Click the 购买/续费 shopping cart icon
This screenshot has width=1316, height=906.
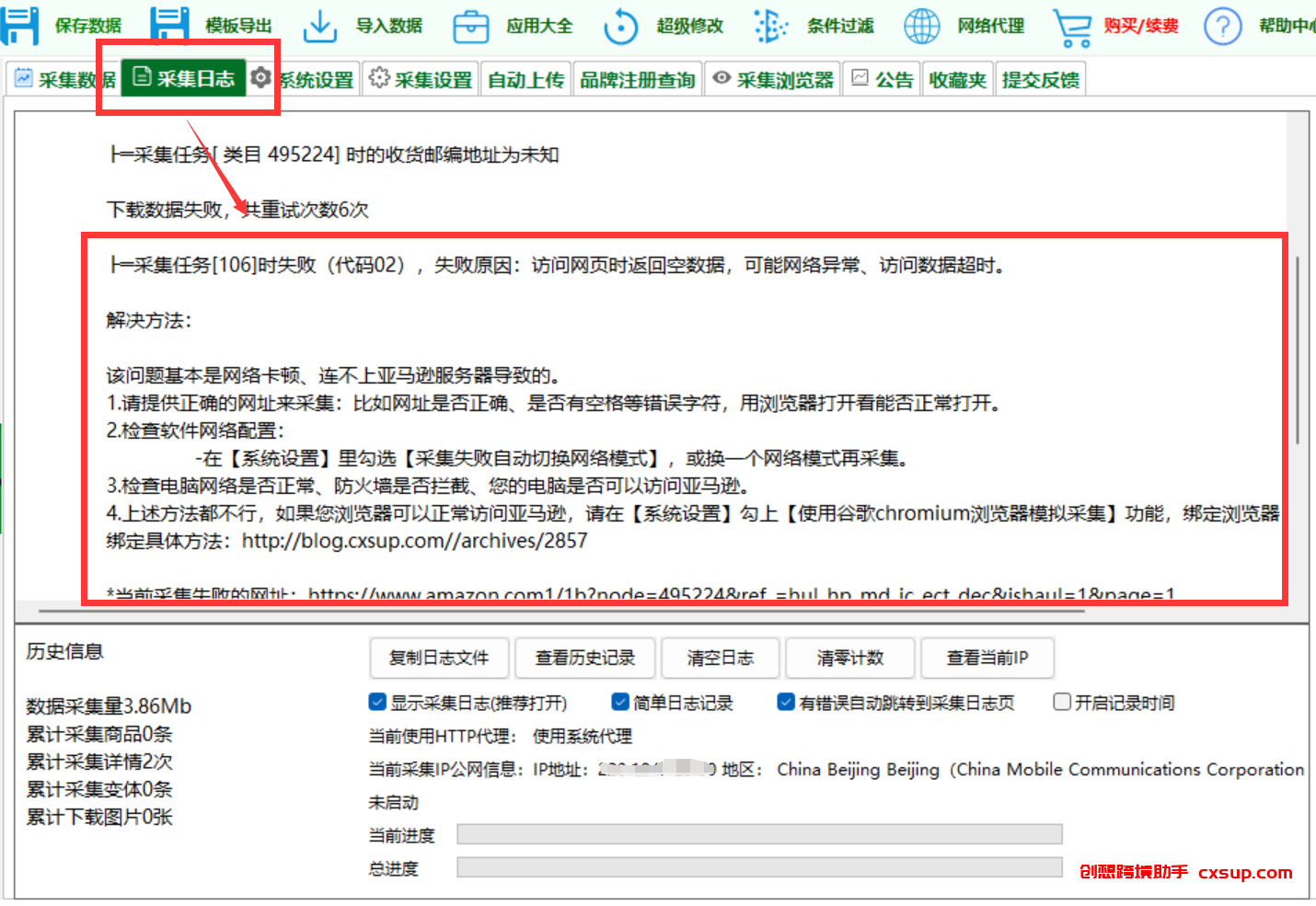point(1072,28)
